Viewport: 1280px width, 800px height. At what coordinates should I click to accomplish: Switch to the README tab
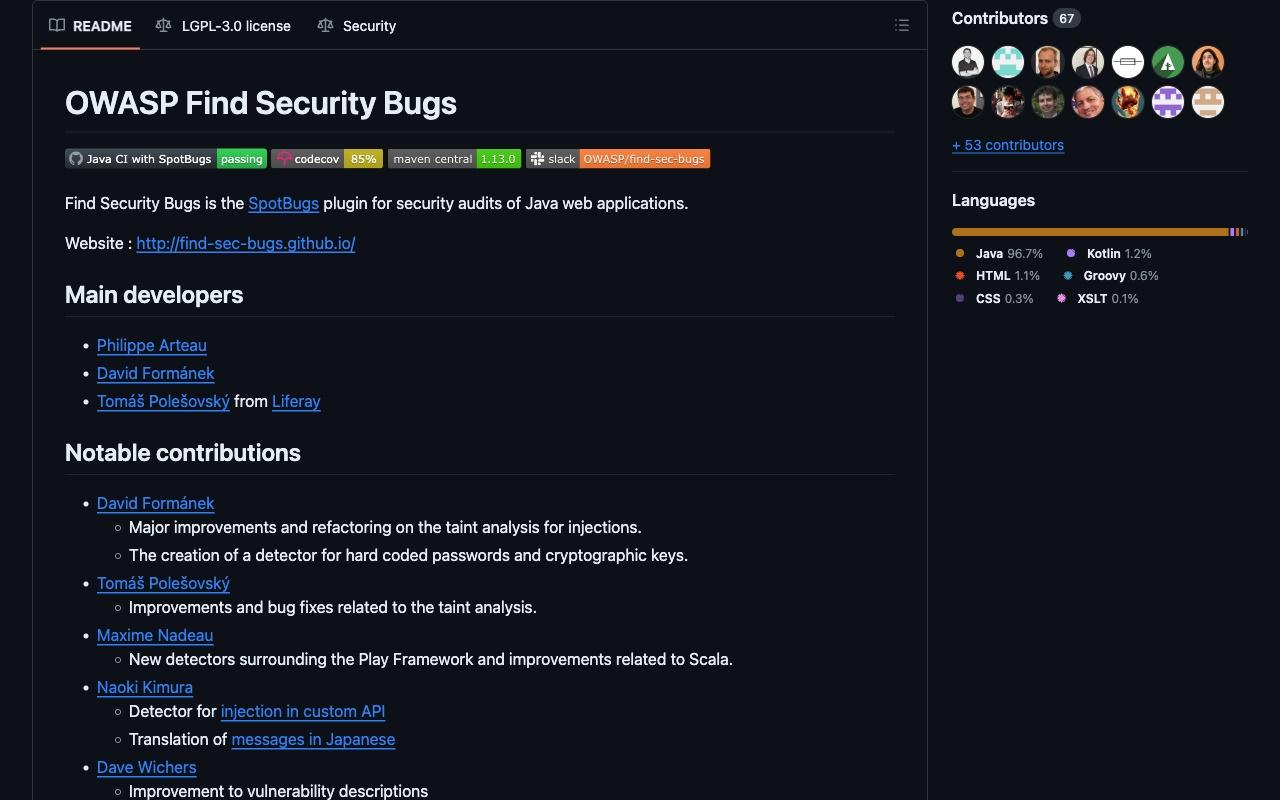point(91,26)
